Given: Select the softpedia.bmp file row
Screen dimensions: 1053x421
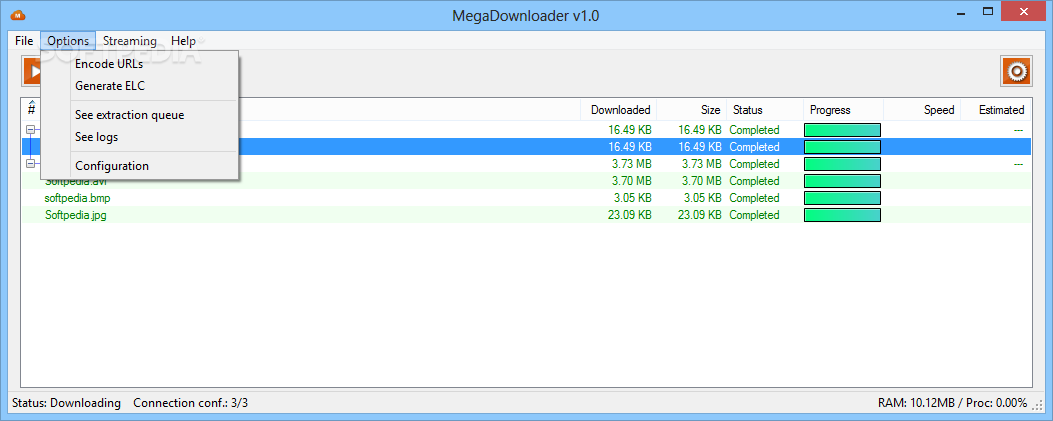Looking at the screenshot, I should [x=526, y=198].
